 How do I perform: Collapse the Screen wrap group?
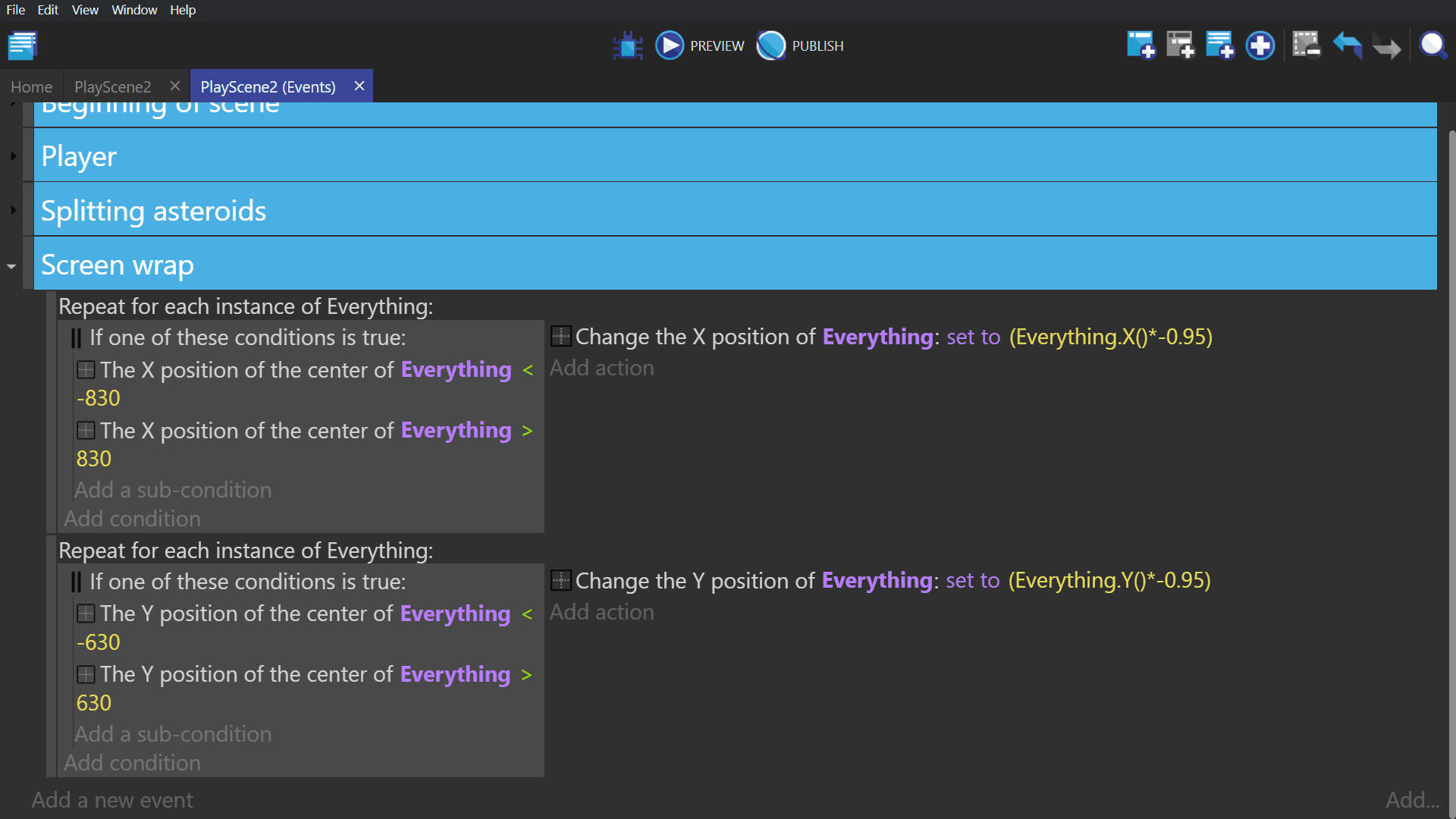pyautogui.click(x=11, y=266)
